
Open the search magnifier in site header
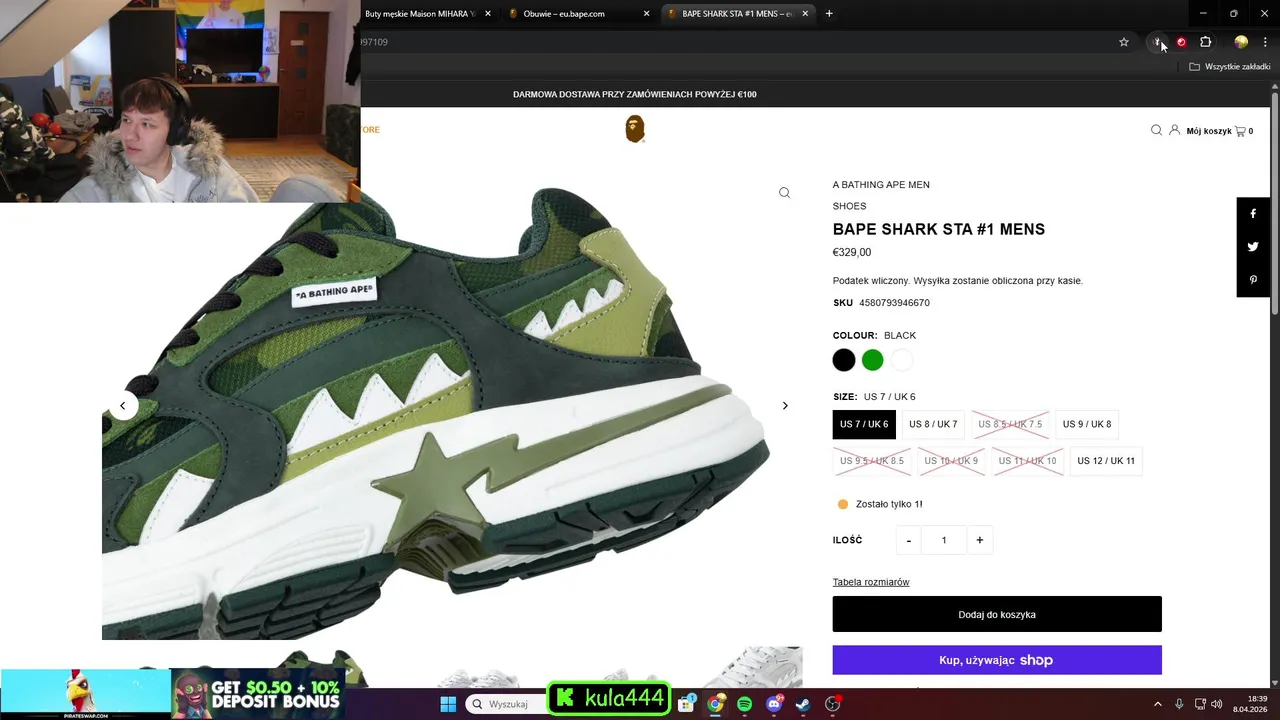(x=1156, y=130)
